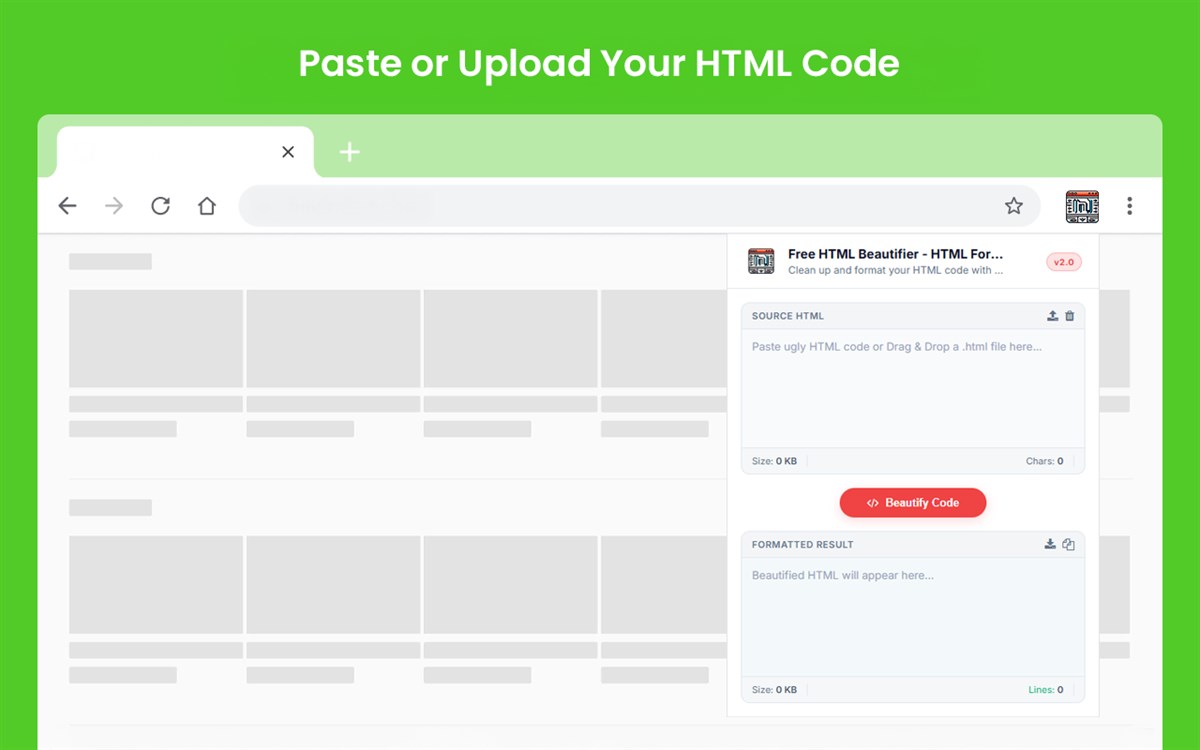Click the browser forward arrow
The height and width of the screenshot is (750, 1200).
[114, 206]
